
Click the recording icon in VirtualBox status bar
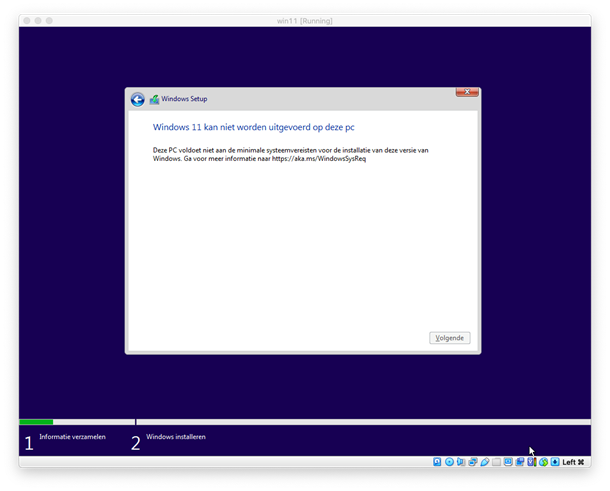point(520,462)
